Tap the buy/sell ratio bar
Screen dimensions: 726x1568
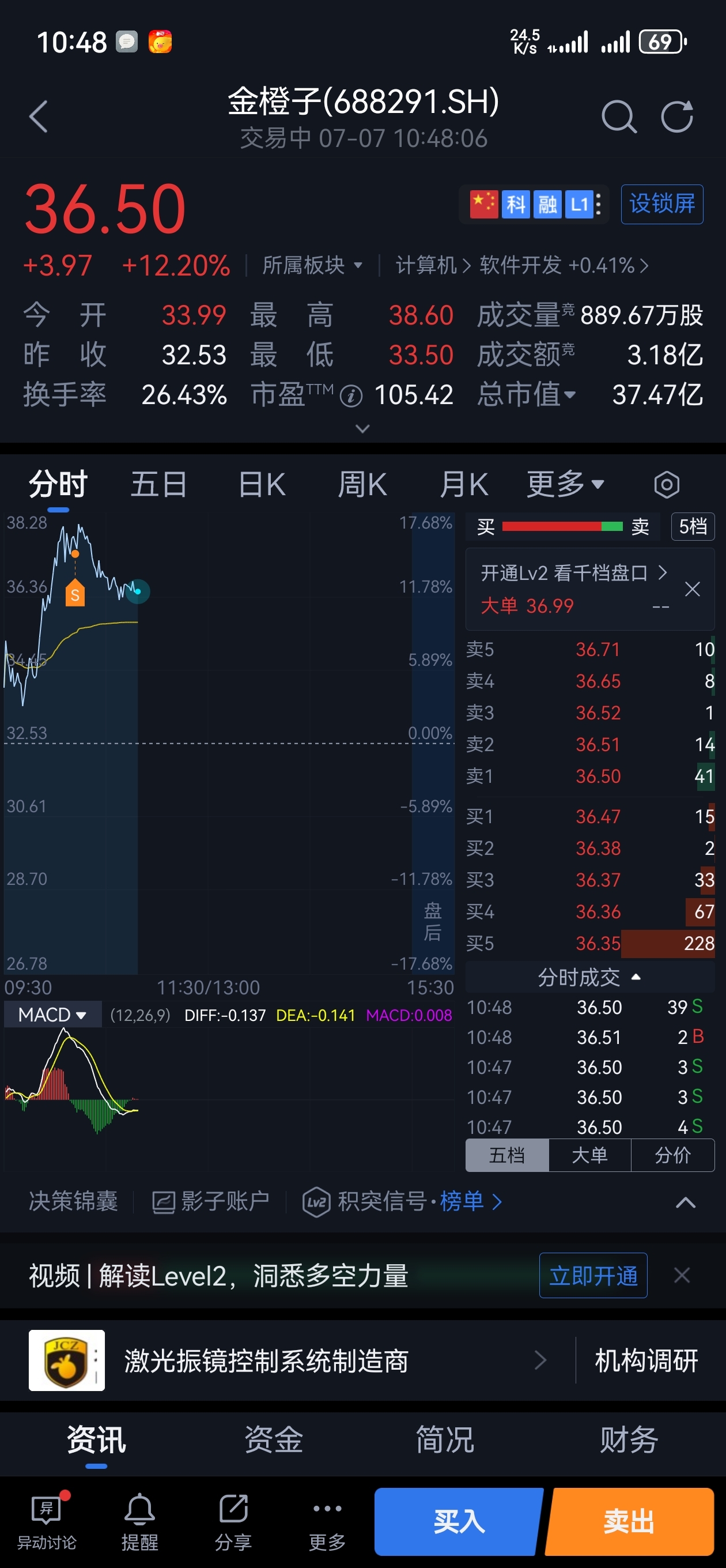(x=562, y=526)
